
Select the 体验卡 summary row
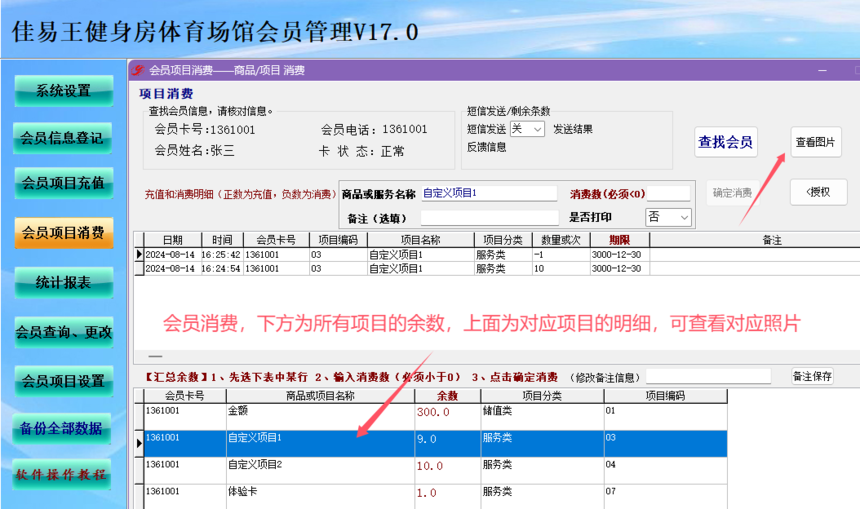tap(431, 496)
